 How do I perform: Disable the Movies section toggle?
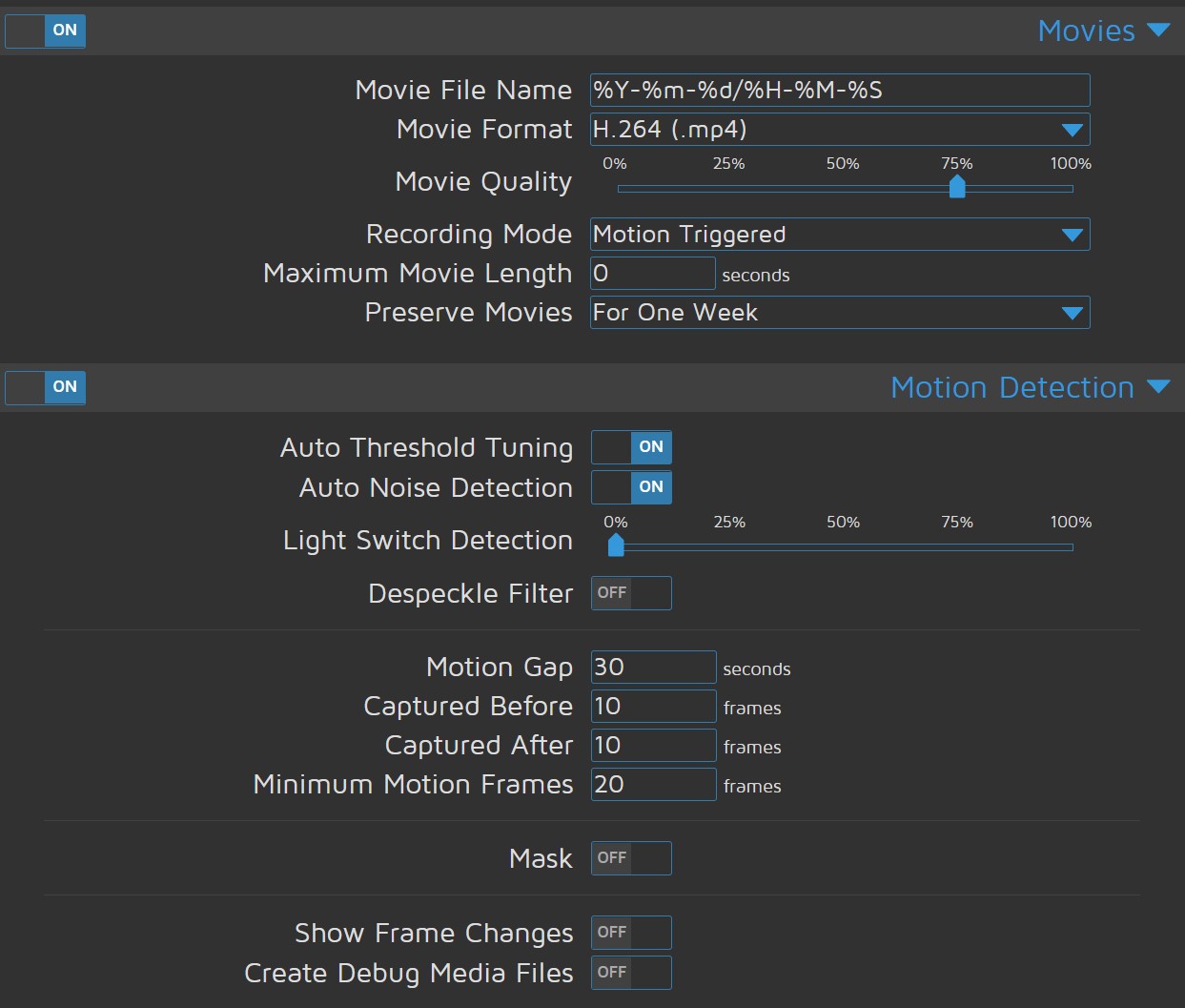click(x=45, y=31)
